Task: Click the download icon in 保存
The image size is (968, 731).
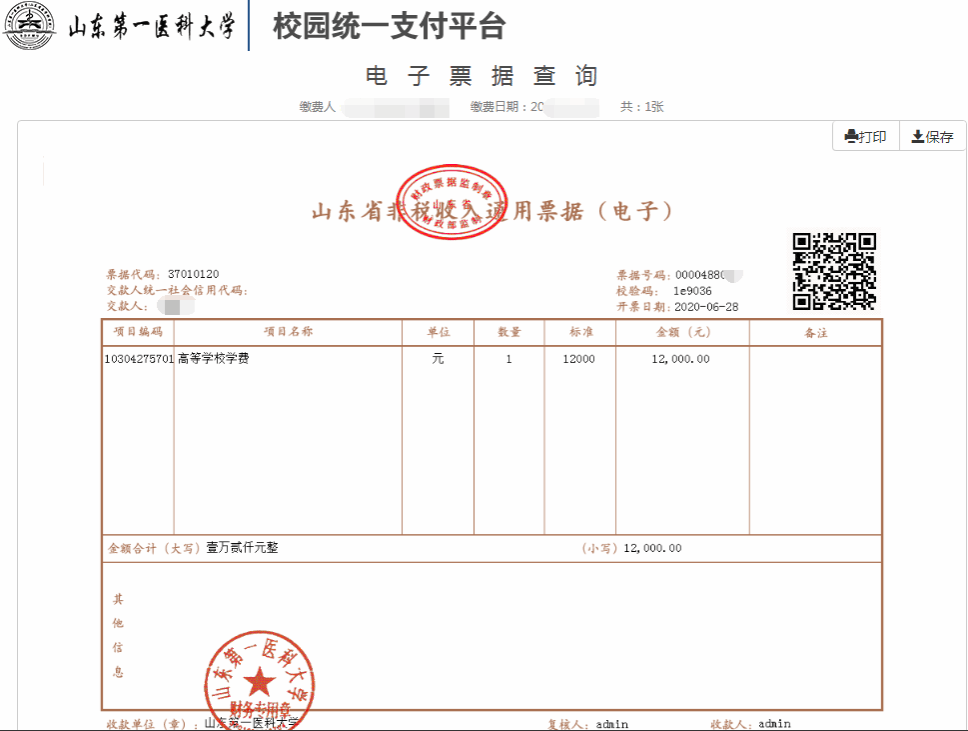Action: coord(916,137)
